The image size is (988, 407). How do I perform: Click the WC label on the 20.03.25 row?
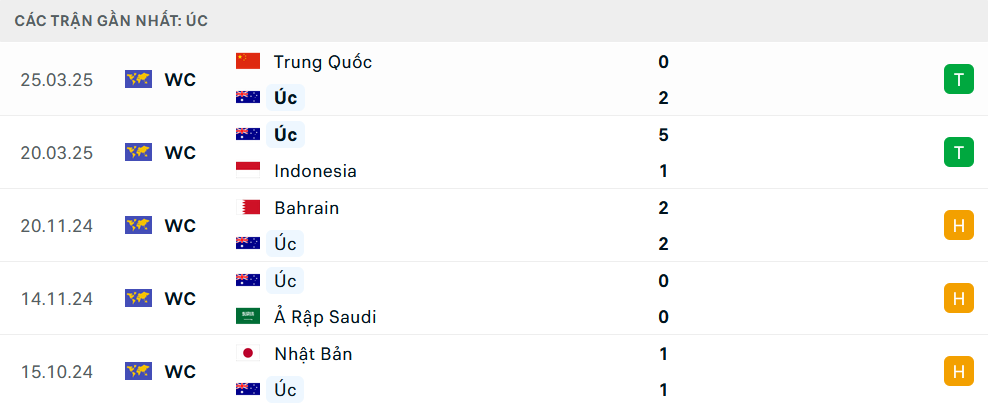click(180, 153)
